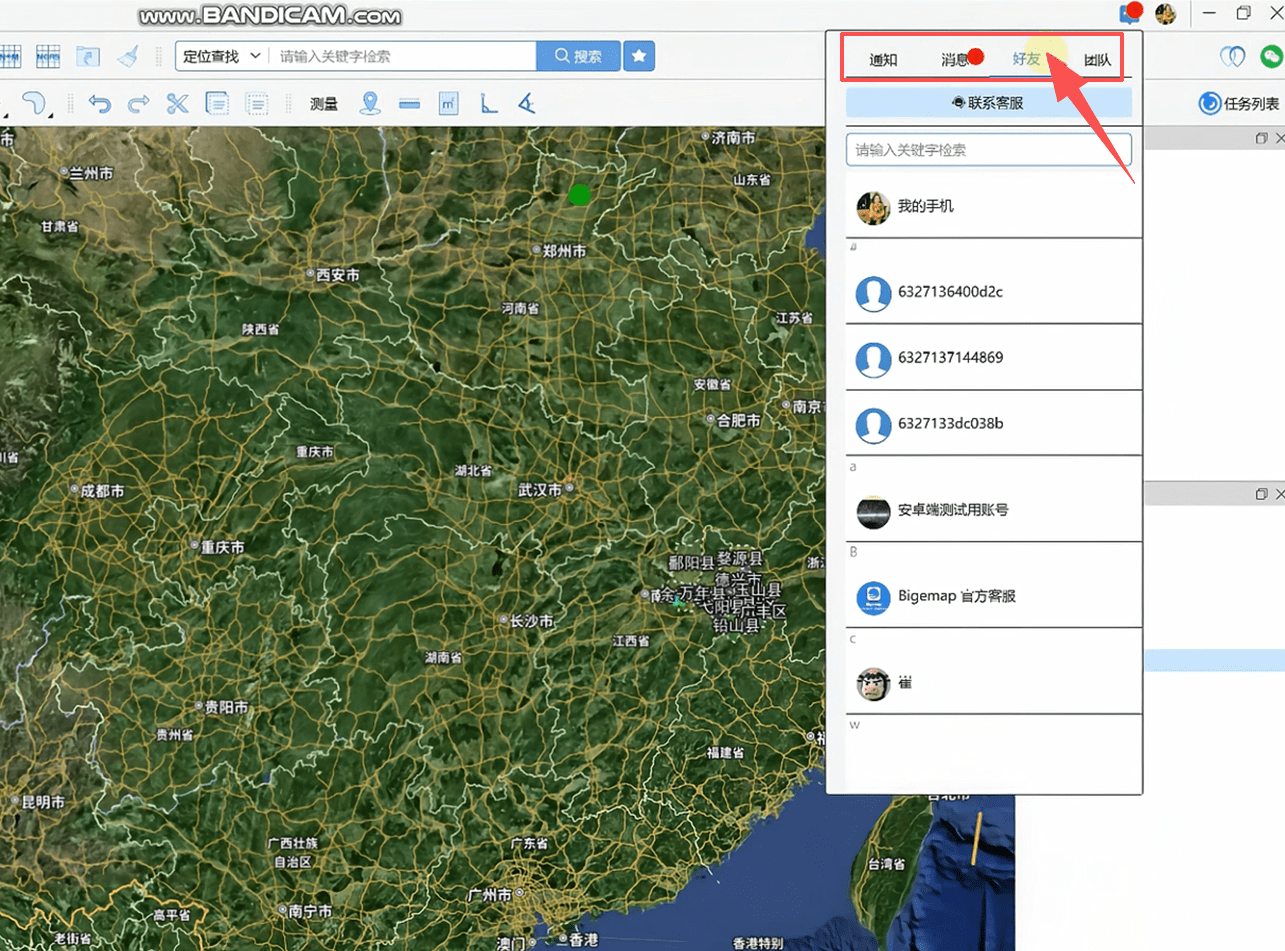Open favorites with the star button

[639, 56]
